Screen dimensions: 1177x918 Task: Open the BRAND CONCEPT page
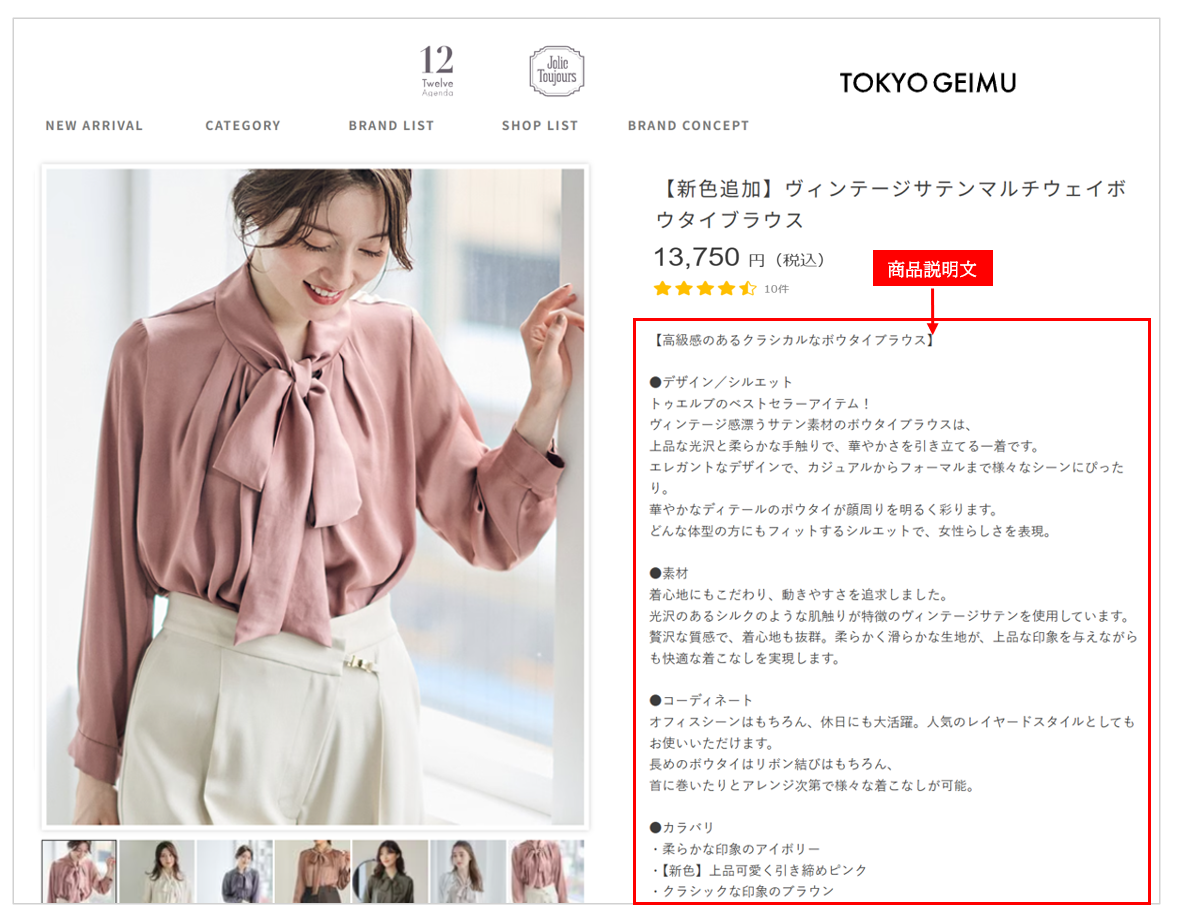688,125
